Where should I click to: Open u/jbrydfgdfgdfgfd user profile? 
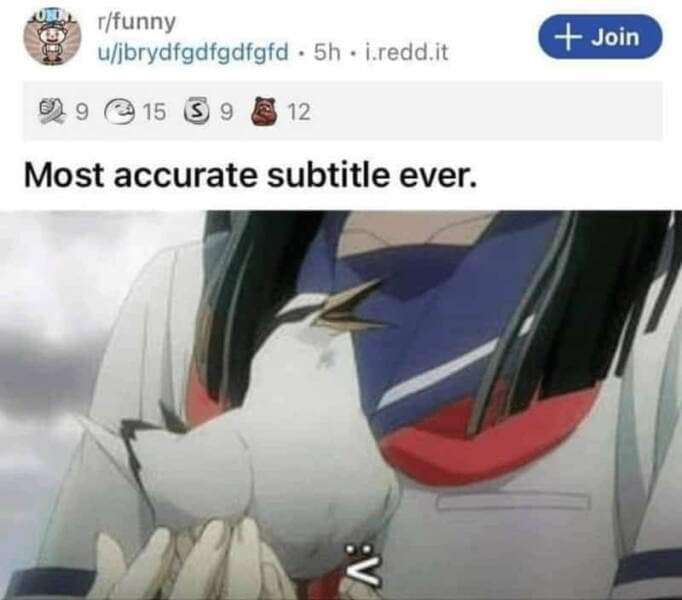pos(193,52)
